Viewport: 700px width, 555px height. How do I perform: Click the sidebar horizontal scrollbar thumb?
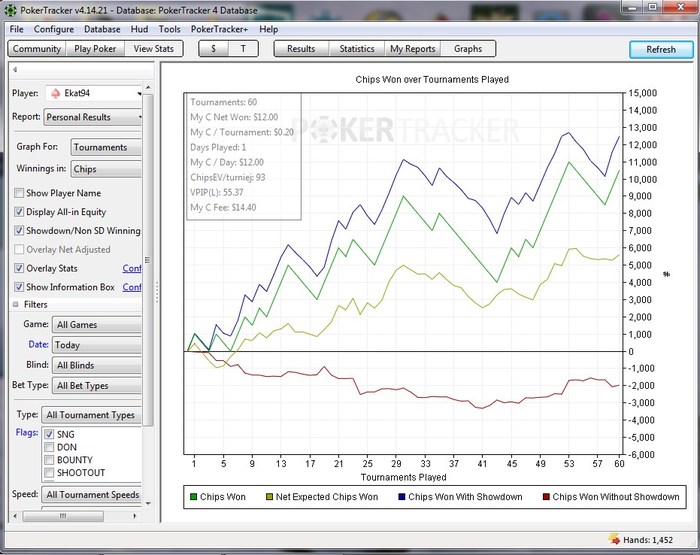63,516
